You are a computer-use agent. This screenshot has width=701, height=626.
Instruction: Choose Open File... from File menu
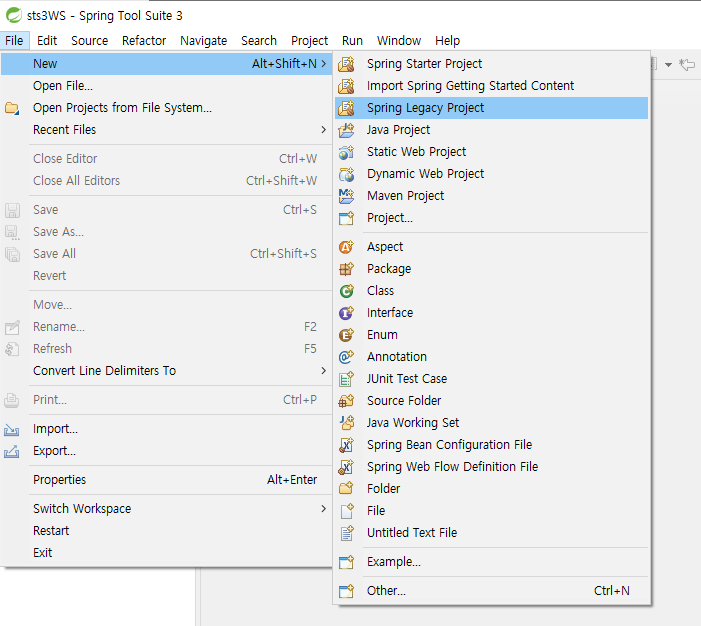(x=166, y=86)
